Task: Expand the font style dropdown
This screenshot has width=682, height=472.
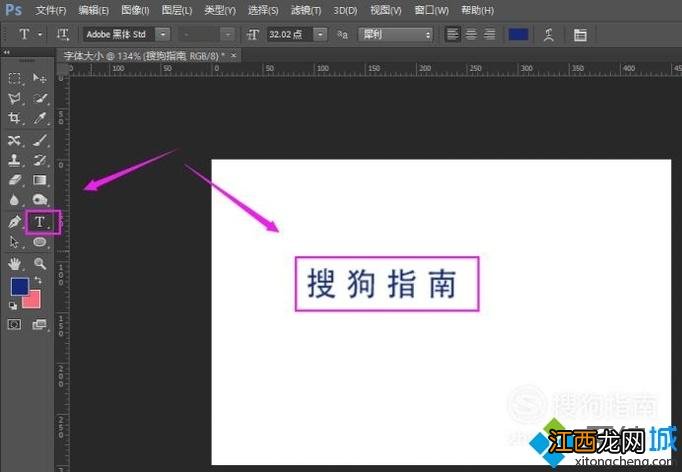Action: click(x=227, y=34)
